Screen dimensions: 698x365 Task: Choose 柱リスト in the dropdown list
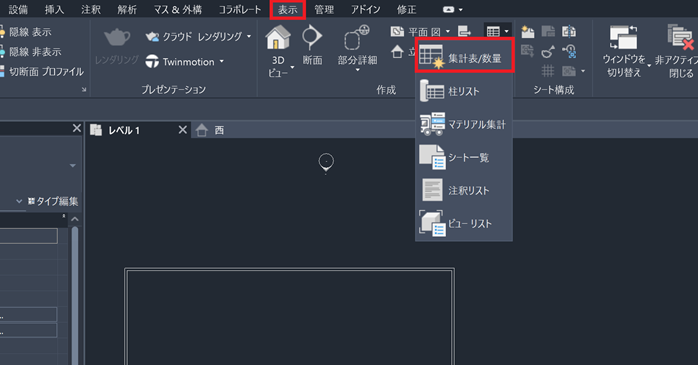click(x=464, y=91)
